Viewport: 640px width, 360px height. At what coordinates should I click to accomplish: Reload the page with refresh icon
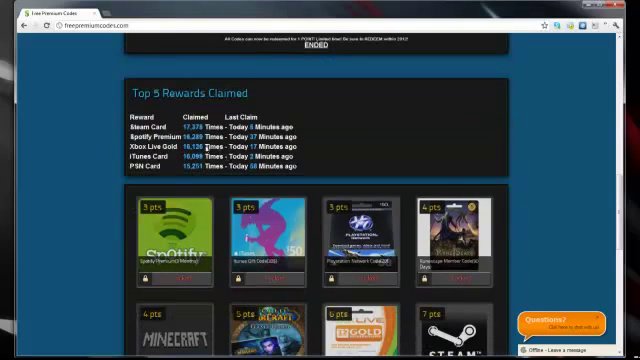click(47, 25)
